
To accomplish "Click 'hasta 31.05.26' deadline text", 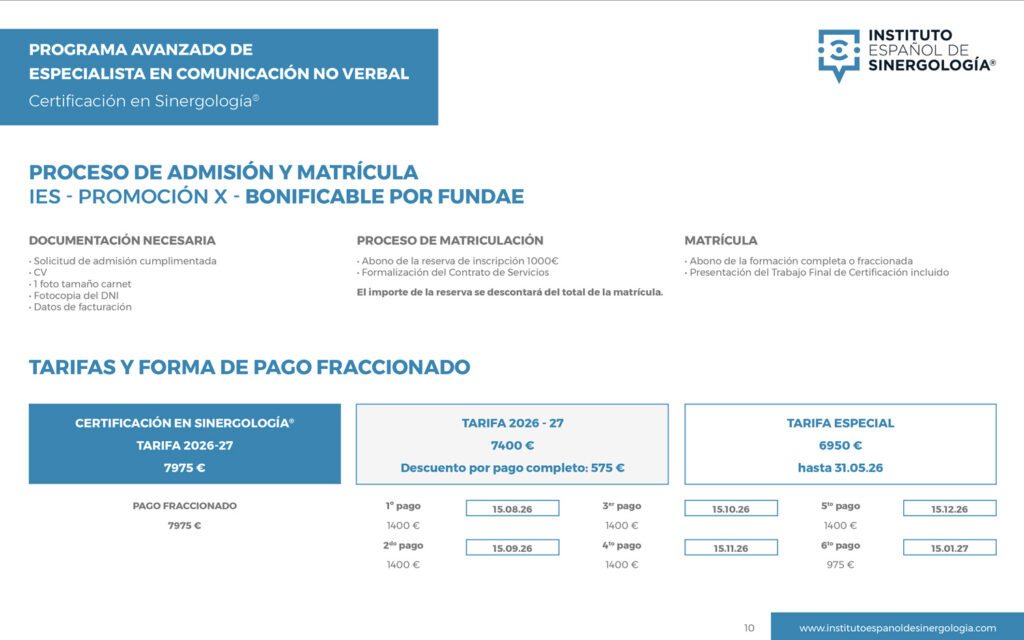I will coord(840,468).
